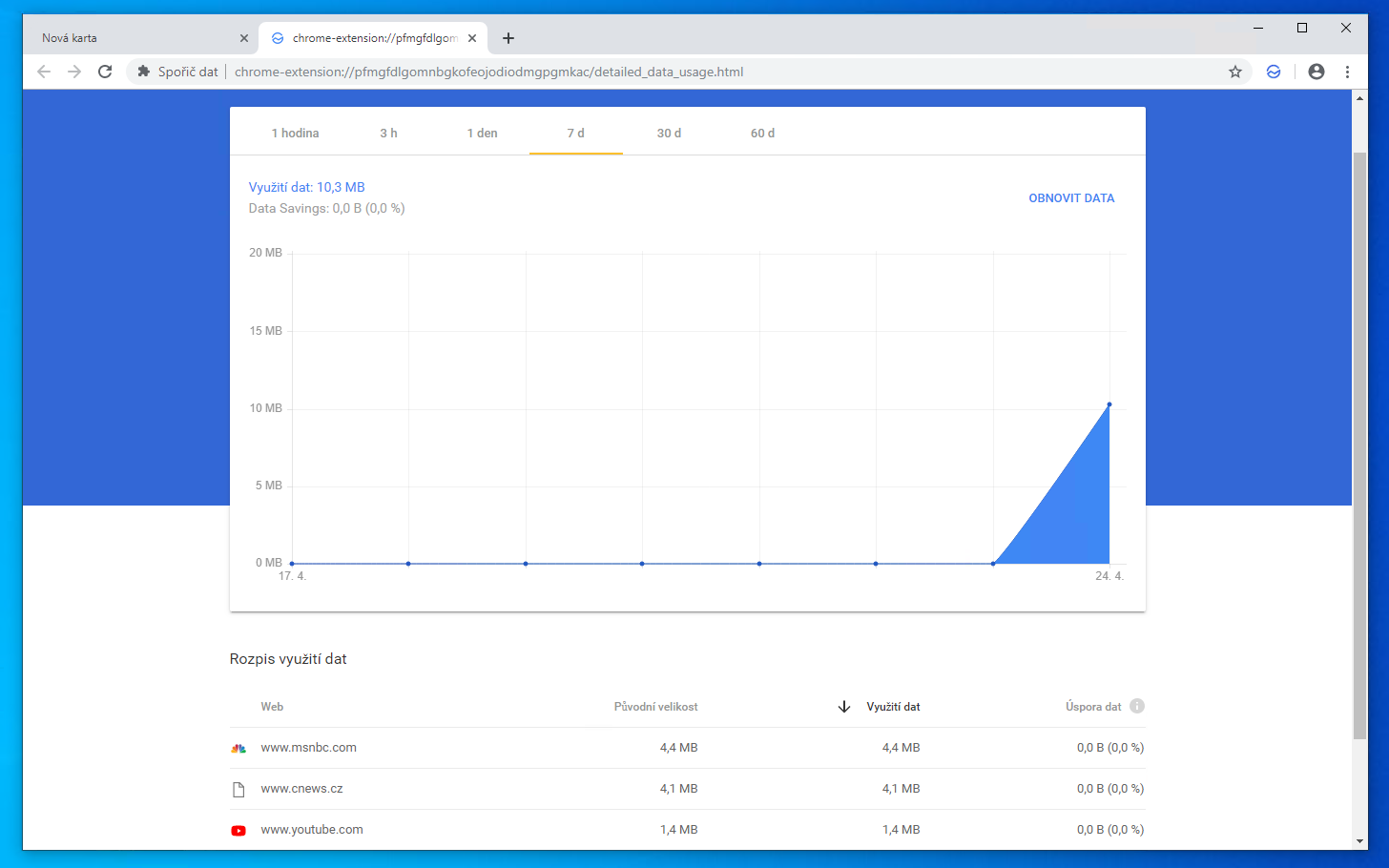
Task: Maximize the Chrome window
Action: (1302, 29)
